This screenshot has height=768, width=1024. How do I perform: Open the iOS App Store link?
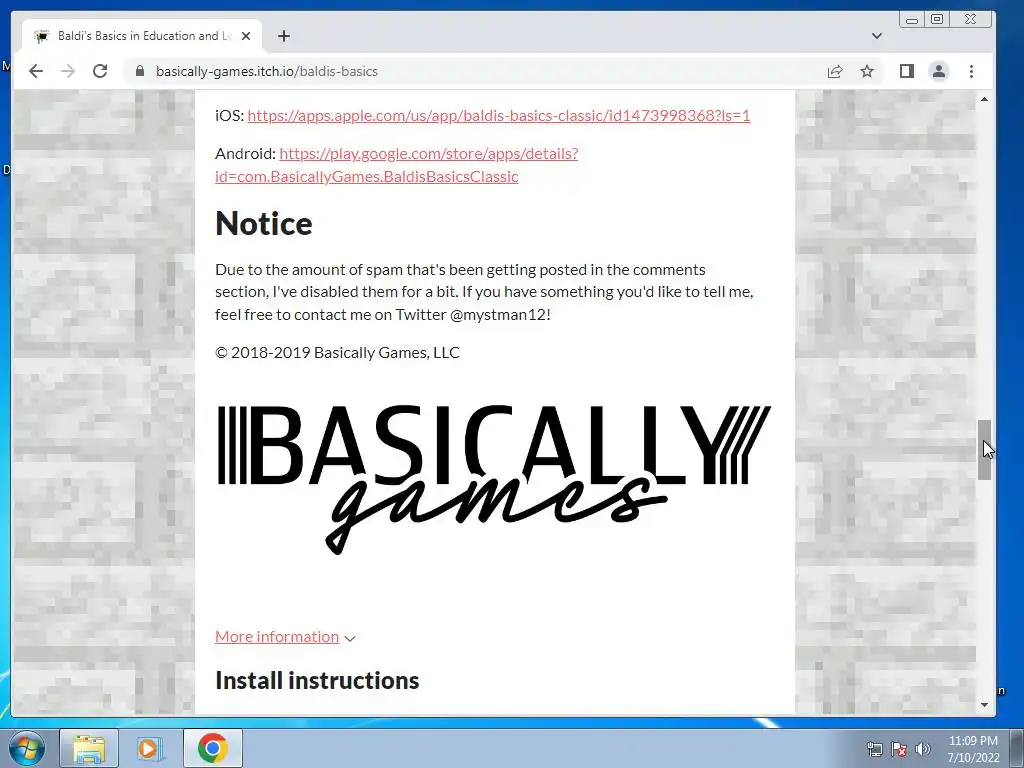(499, 116)
